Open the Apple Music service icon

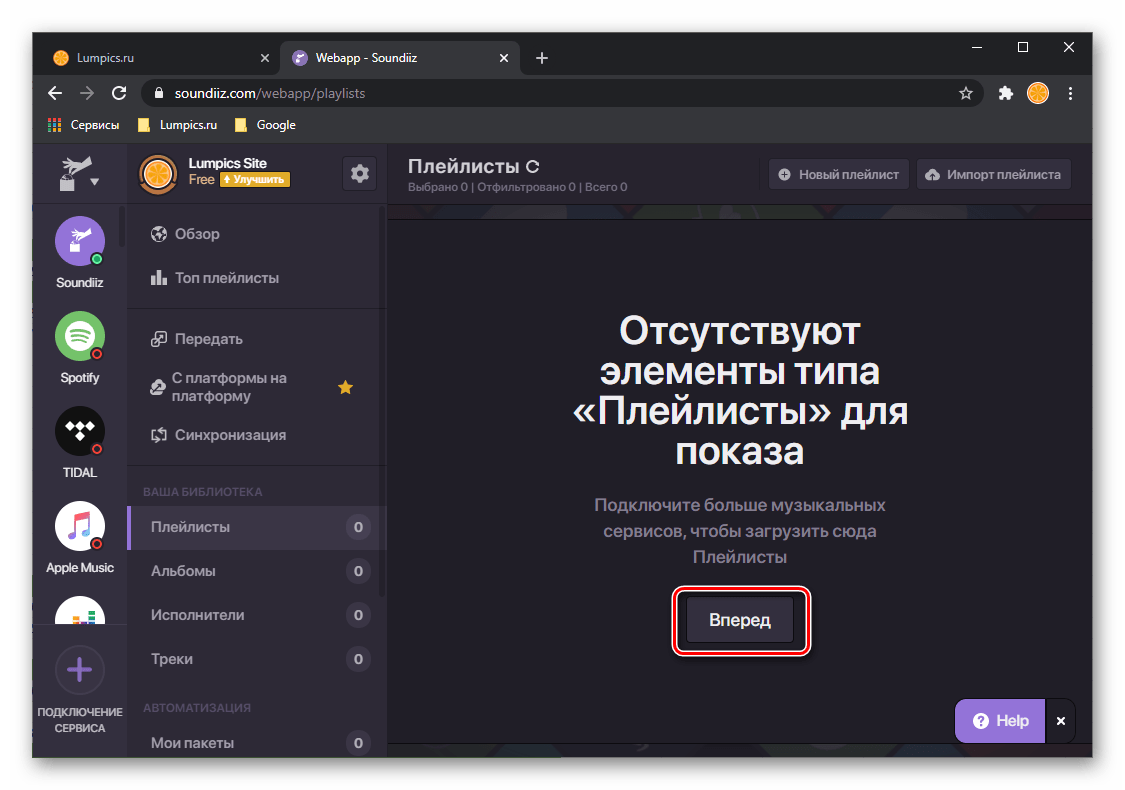point(79,526)
